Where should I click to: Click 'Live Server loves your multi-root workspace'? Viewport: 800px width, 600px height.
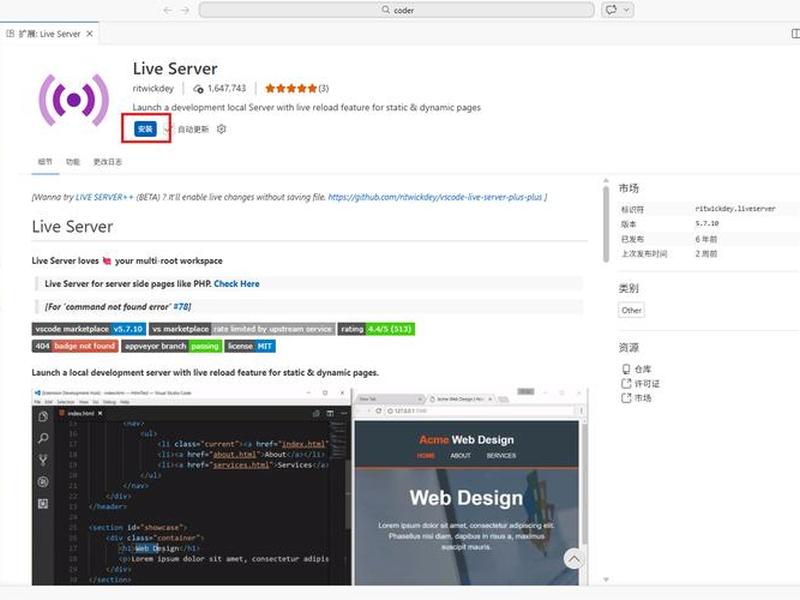coord(127,261)
